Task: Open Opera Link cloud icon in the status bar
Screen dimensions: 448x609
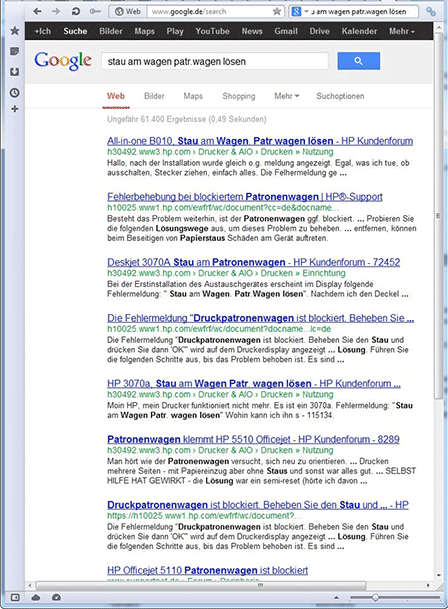Action: coord(36,597)
